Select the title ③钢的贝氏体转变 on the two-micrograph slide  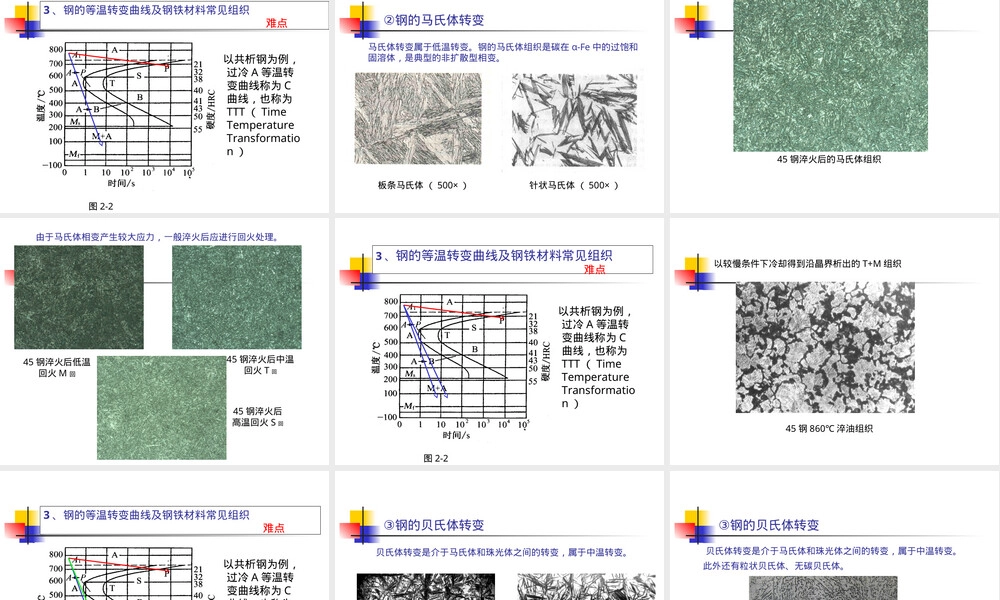[434, 525]
